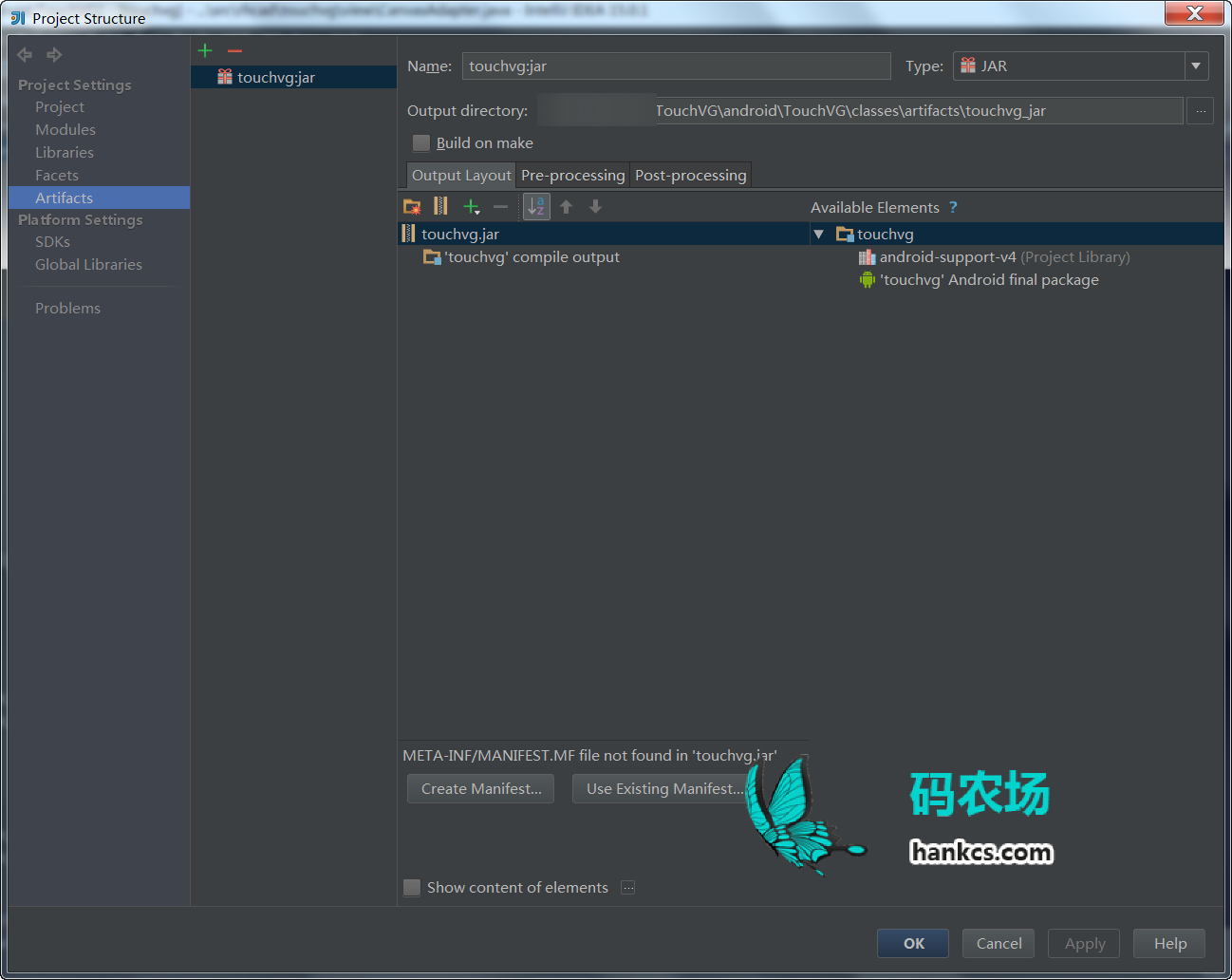Viewport: 1232px width, 980px height.
Task: Open SDKs under Platform Settings
Action: tap(52, 242)
